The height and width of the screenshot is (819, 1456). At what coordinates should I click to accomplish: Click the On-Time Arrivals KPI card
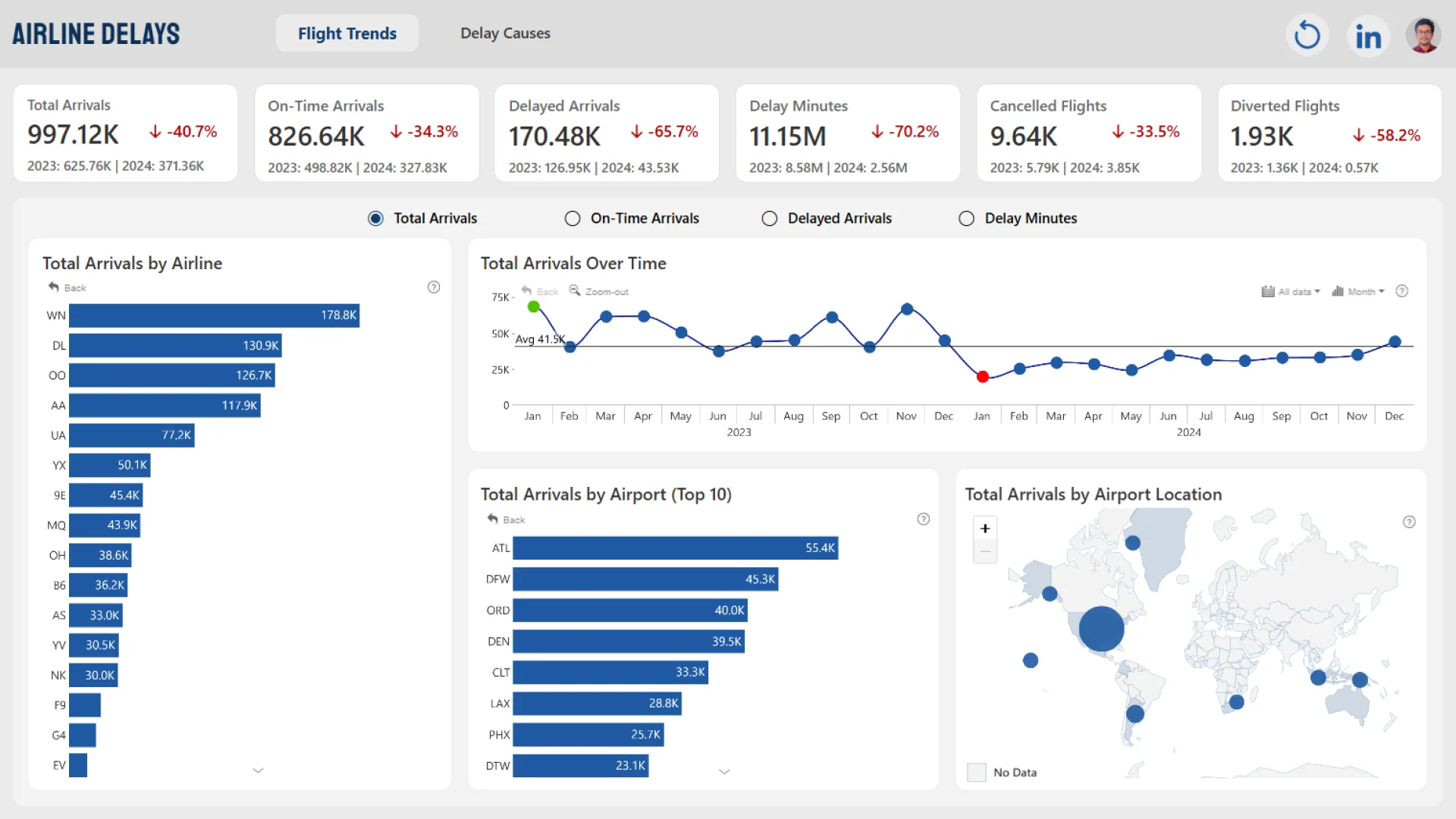pos(367,133)
